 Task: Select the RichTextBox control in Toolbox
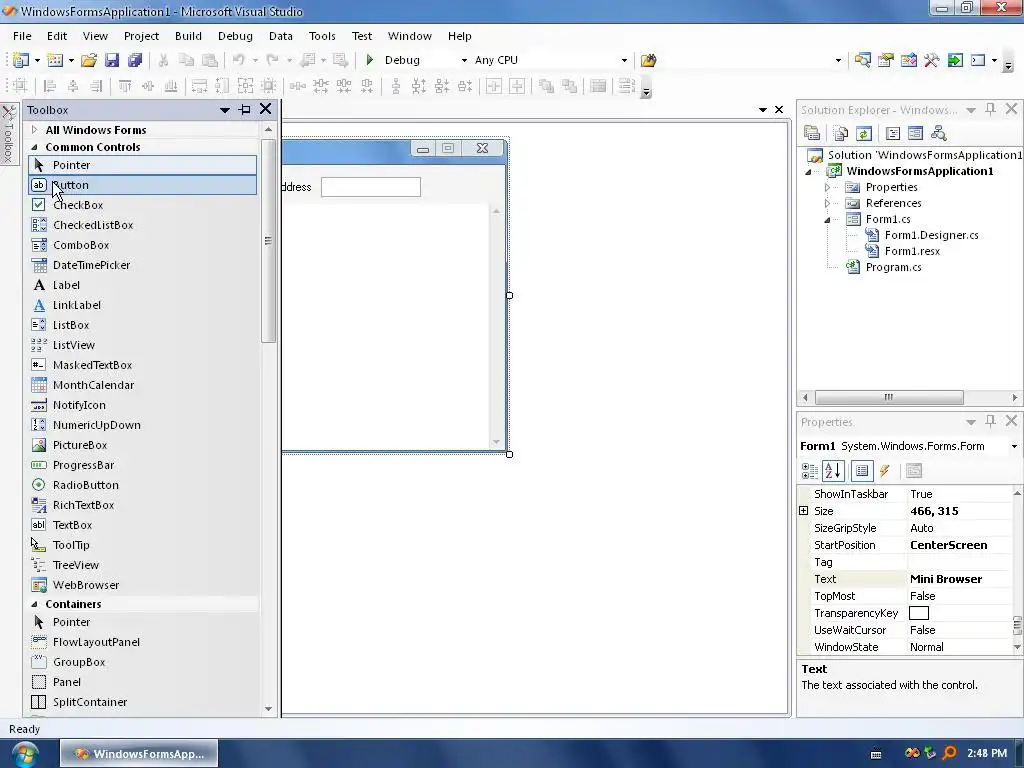(x=143, y=505)
